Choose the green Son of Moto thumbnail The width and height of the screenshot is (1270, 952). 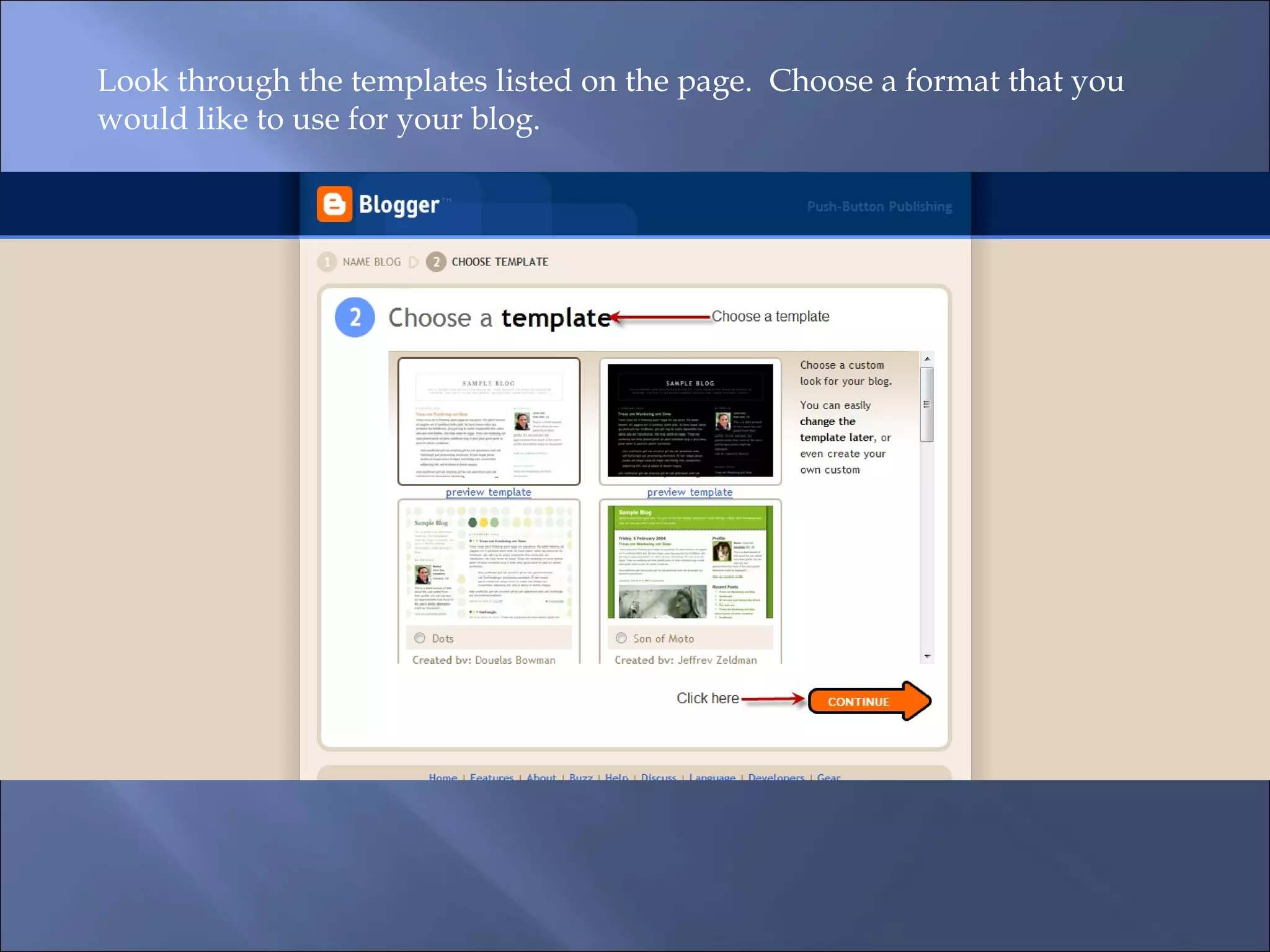(690, 562)
